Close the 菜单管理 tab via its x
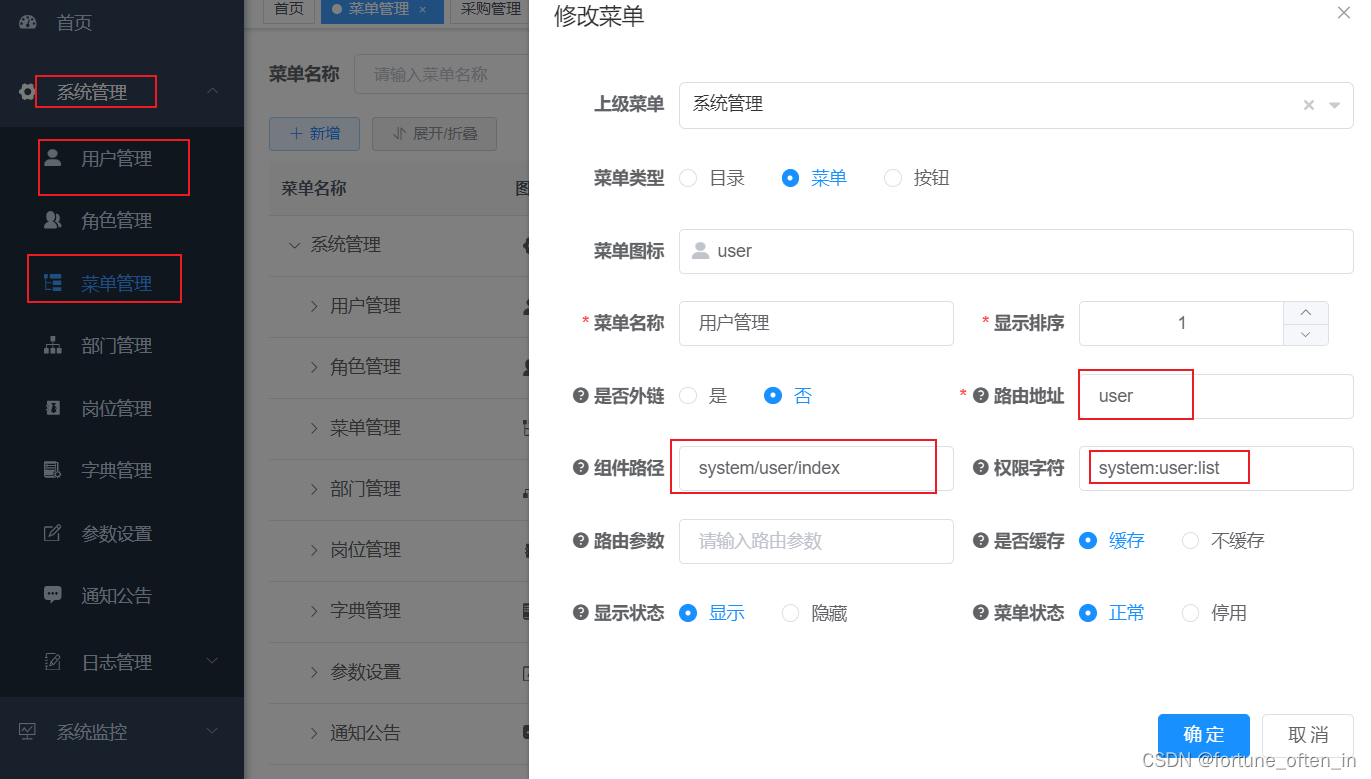The height and width of the screenshot is (779, 1371). click(423, 9)
